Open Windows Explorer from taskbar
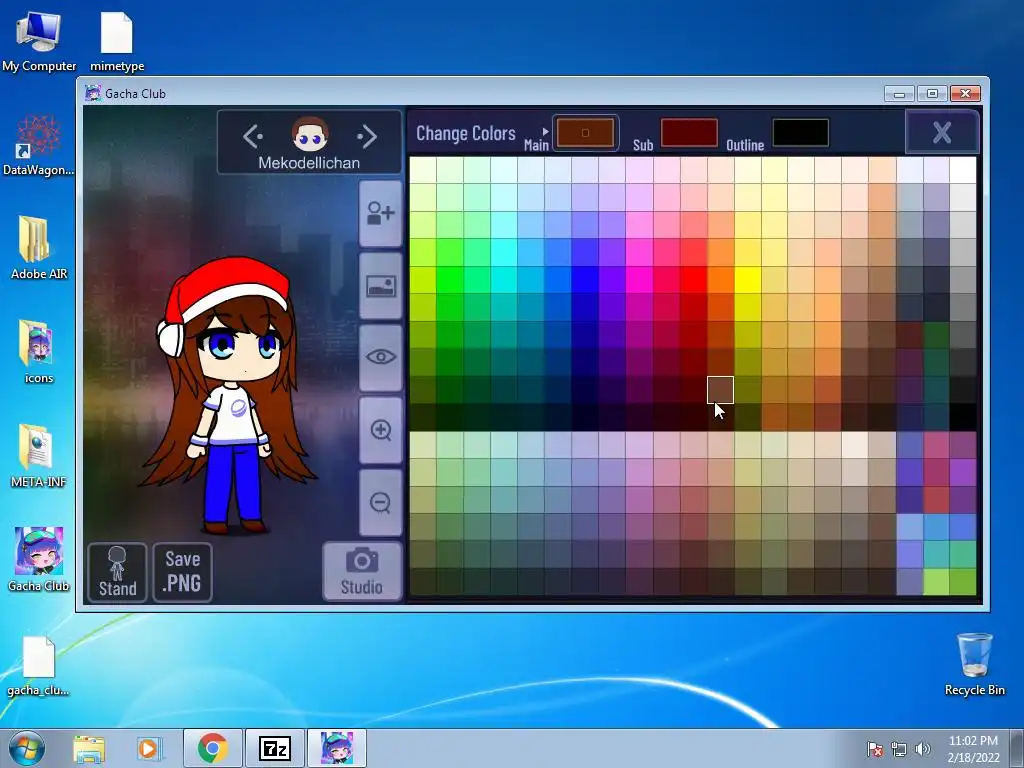Screen dimensions: 1024x768 tap(89, 748)
